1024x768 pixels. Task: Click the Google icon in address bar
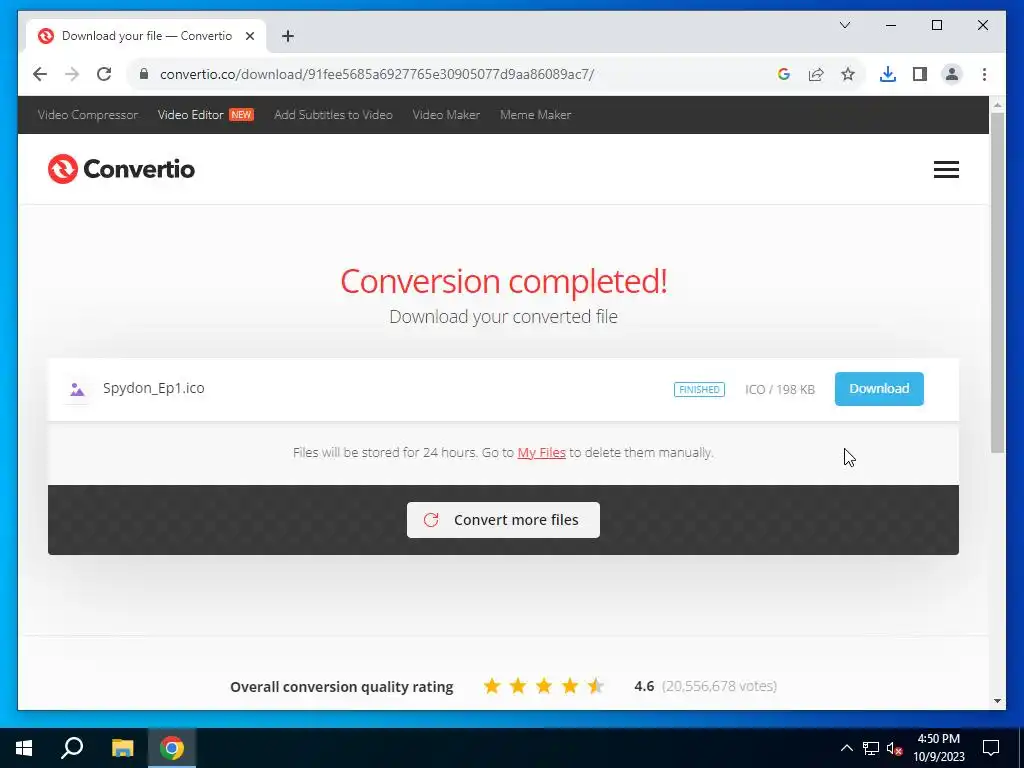[784, 74]
